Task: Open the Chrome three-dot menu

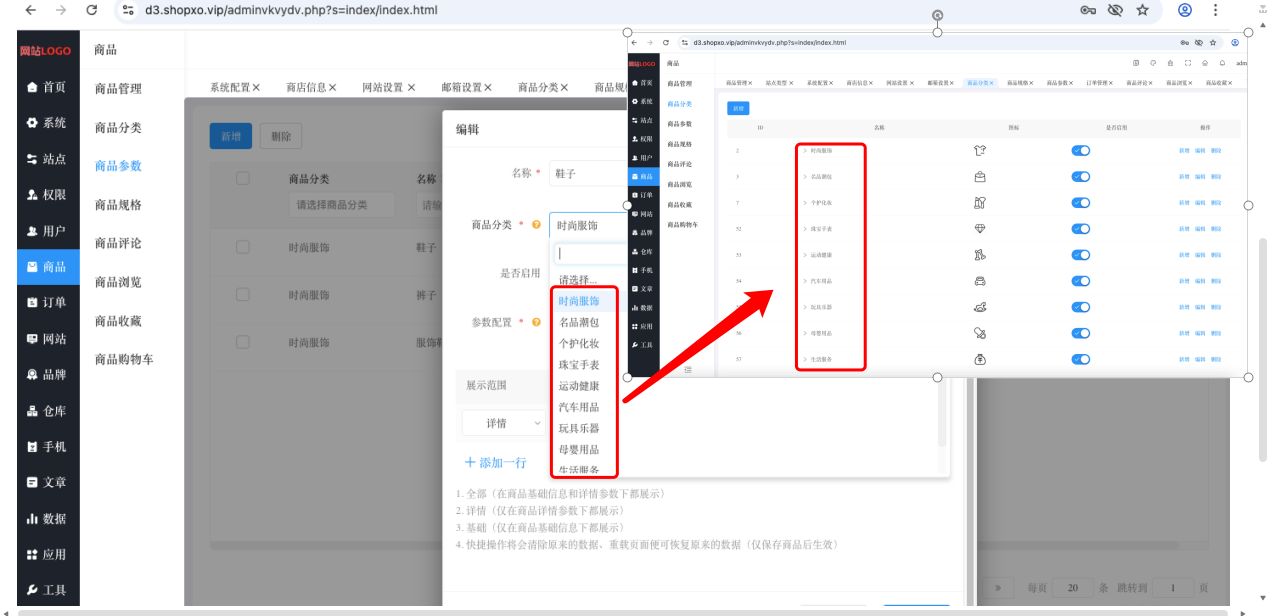Action: pyautogui.click(x=1215, y=10)
